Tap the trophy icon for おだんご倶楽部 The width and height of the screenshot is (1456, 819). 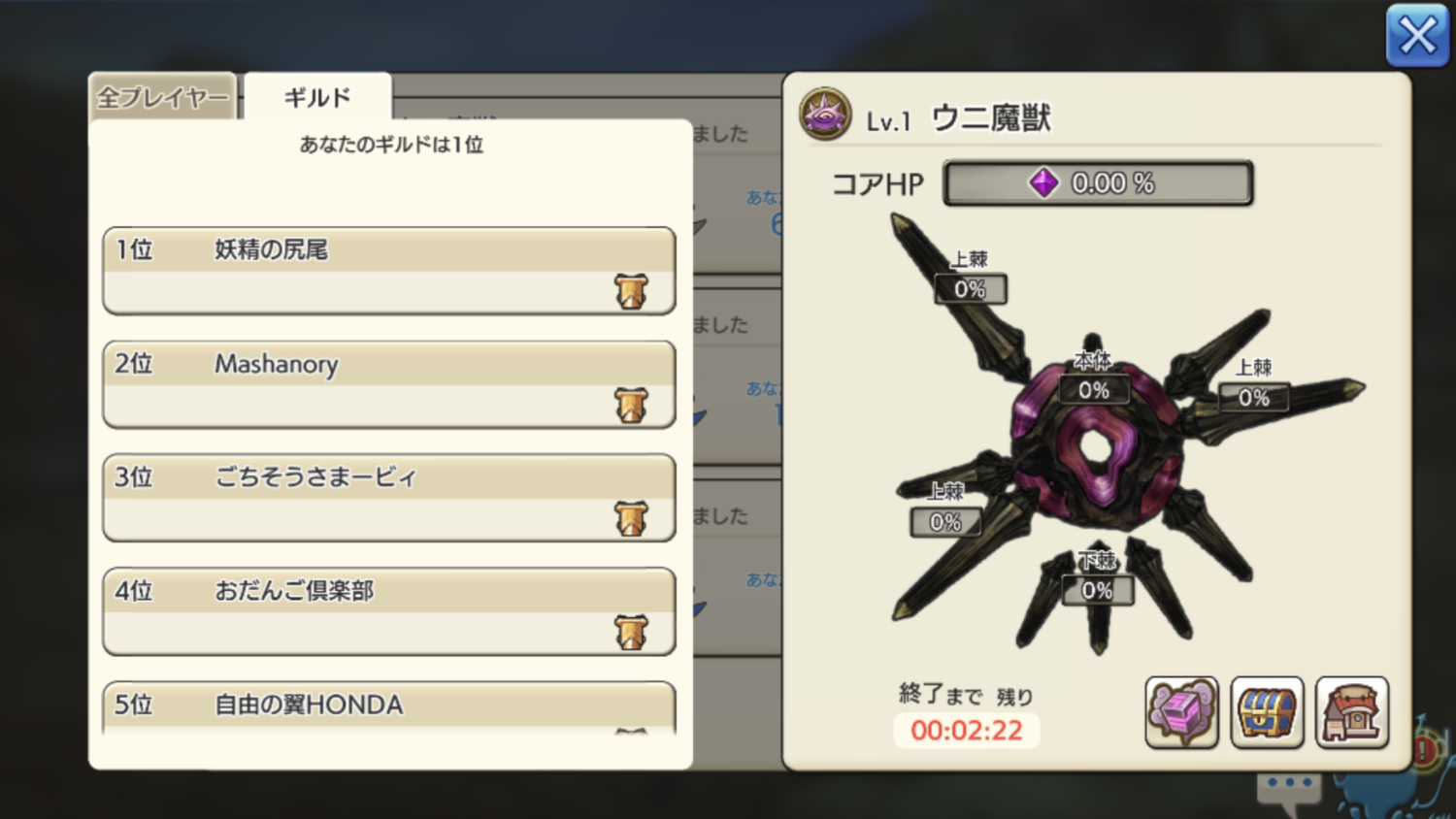point(631,632)
